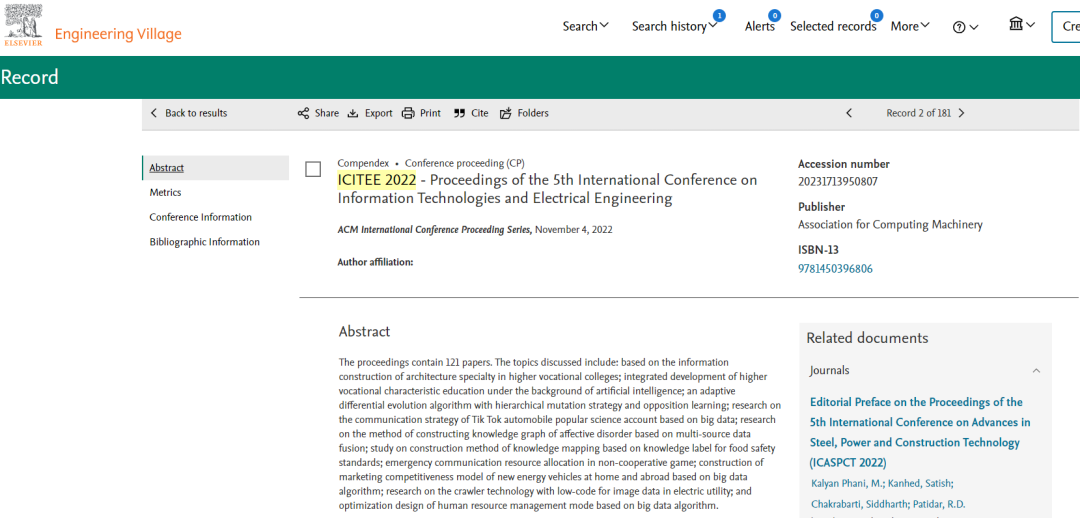Open the help question-mark menu

965,27
